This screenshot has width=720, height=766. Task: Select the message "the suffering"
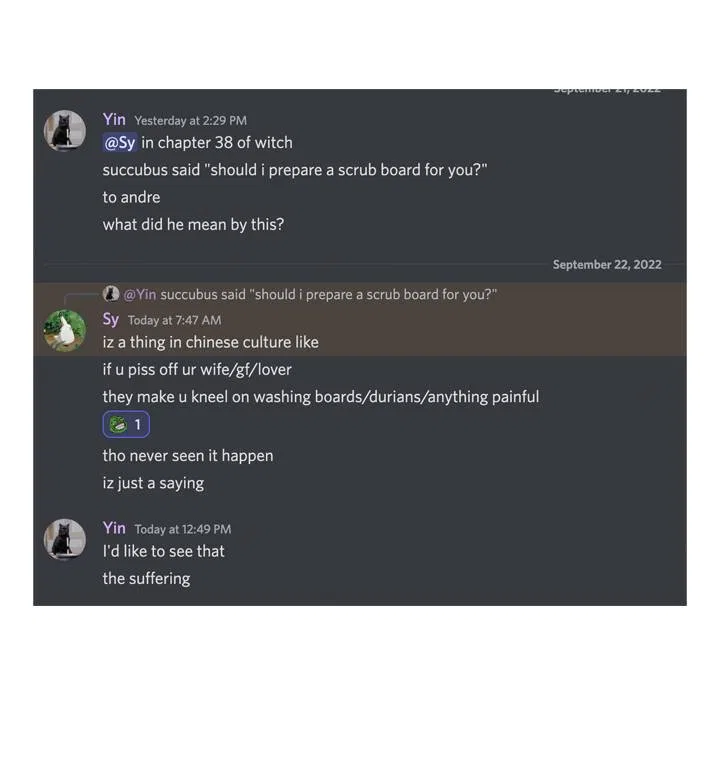[x=147, y=578]
